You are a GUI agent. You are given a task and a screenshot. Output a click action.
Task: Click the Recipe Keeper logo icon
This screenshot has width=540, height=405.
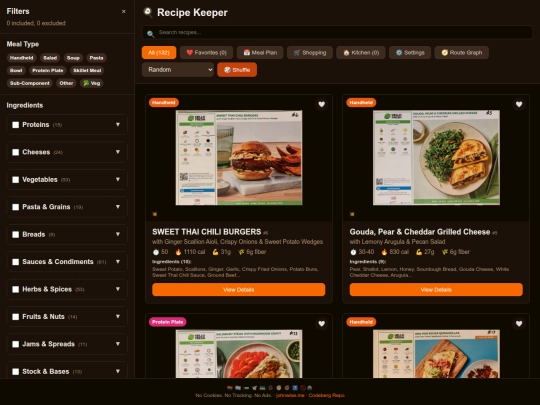[148, 12]
